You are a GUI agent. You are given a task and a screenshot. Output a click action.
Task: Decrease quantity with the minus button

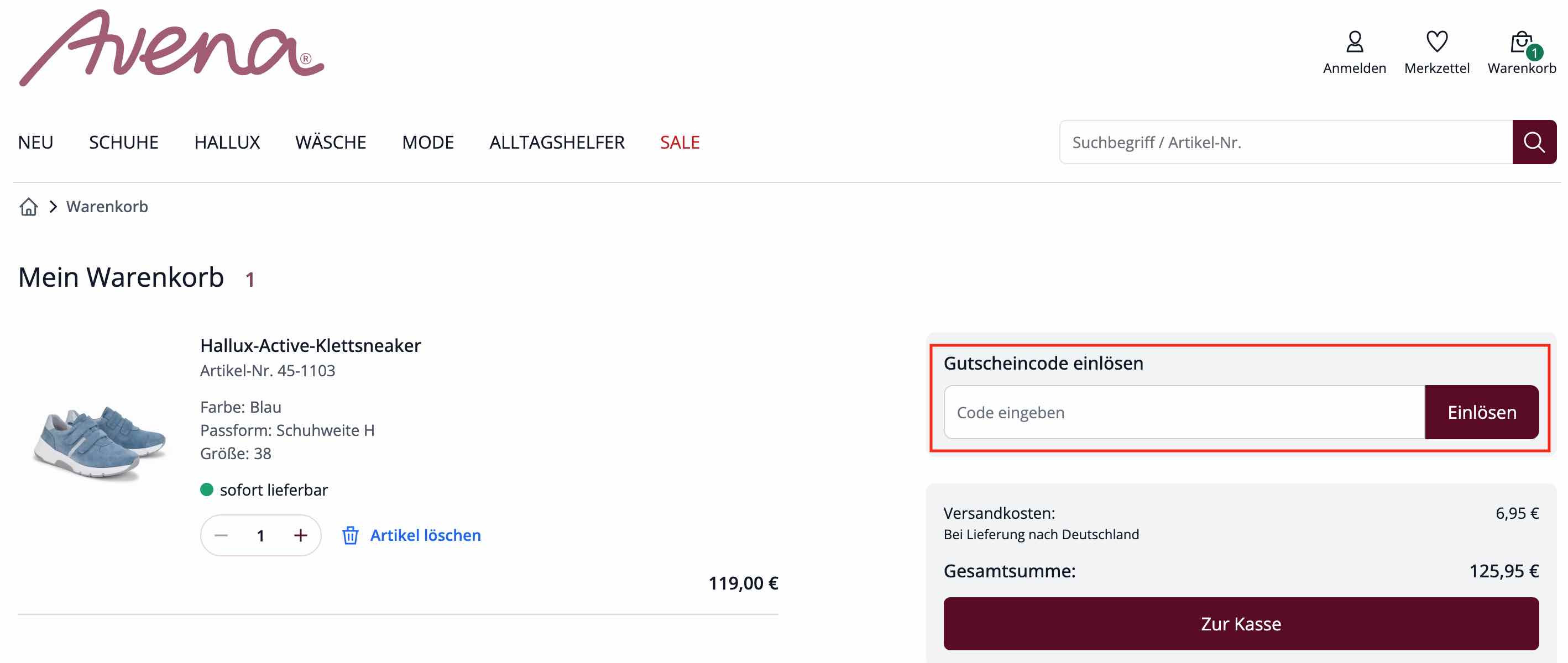click(x=222, y=535)
